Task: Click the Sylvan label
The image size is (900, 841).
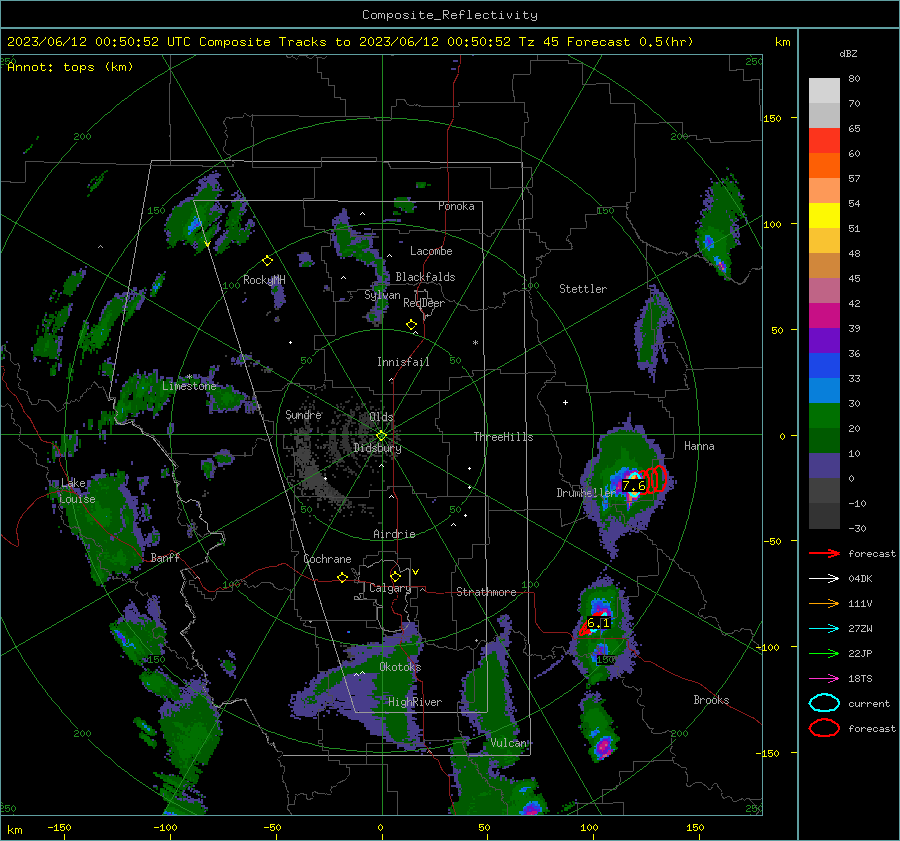Action: click(382, 295)
